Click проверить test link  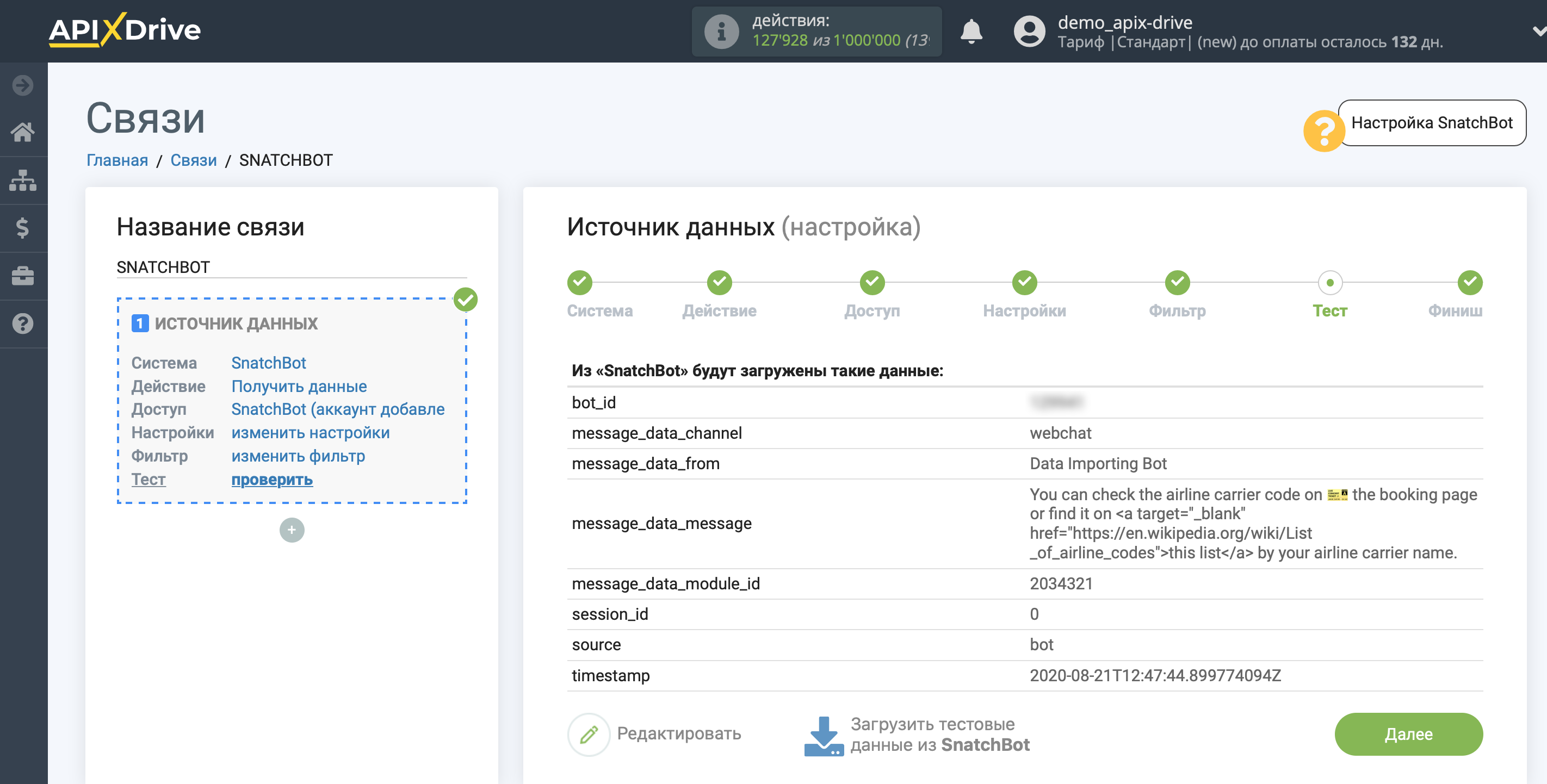click(x=272, y=480)
